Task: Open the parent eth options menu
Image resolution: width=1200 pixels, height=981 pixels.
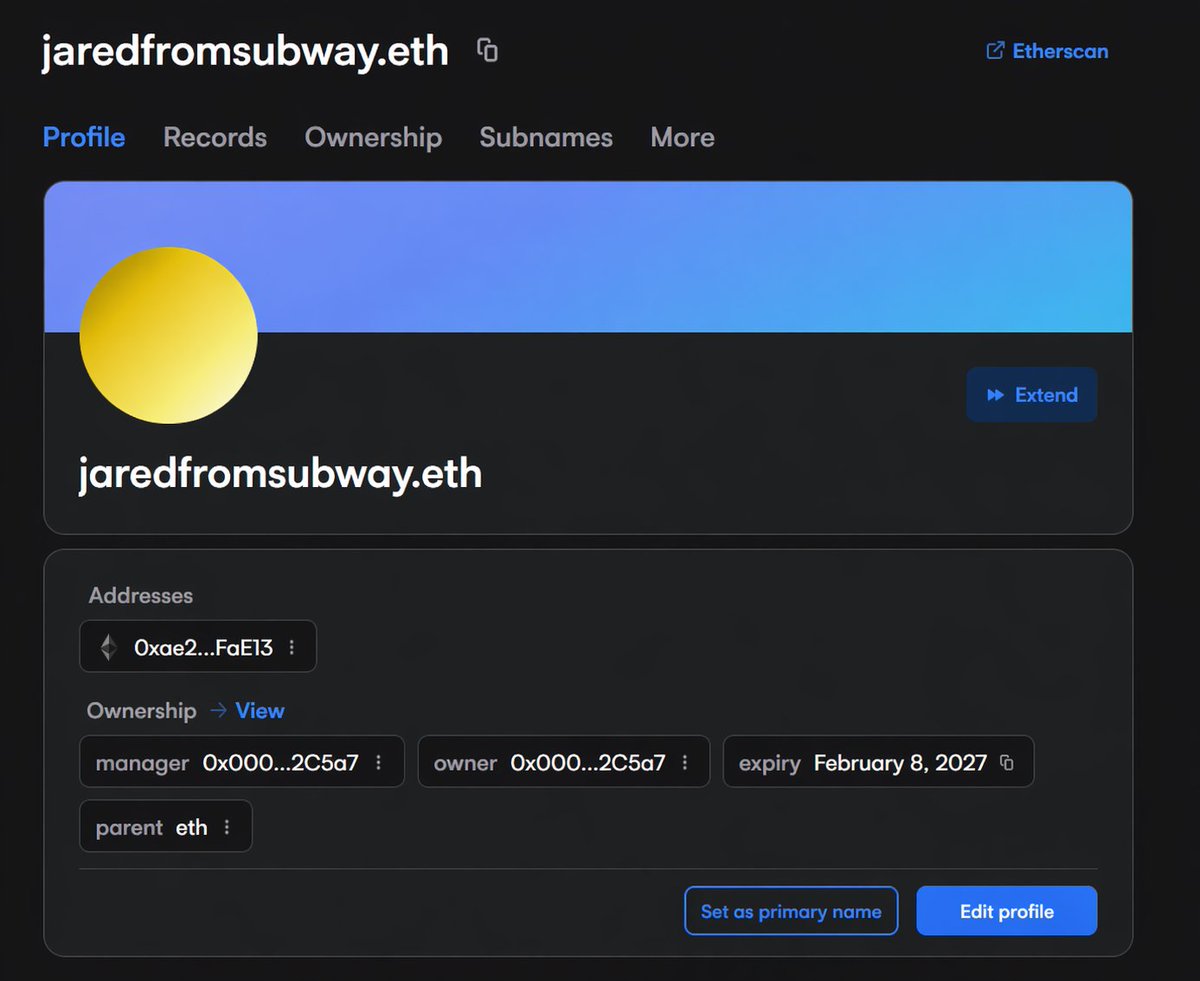Action: (x=227, y=827)
